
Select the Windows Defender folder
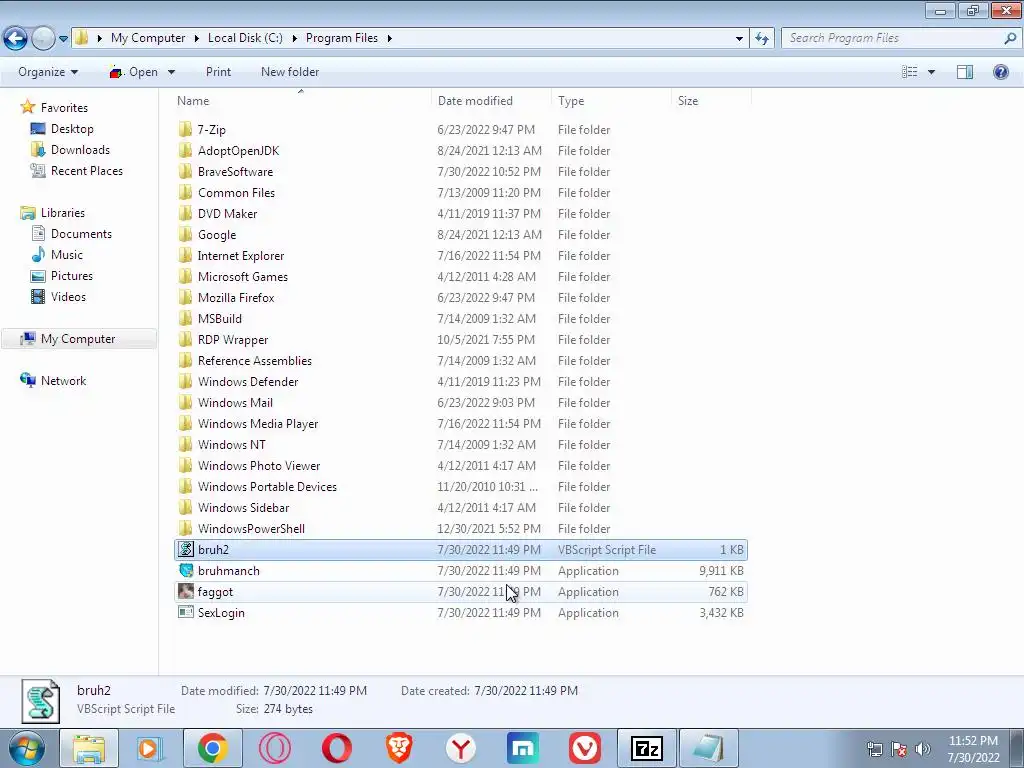tap(248, 381)
